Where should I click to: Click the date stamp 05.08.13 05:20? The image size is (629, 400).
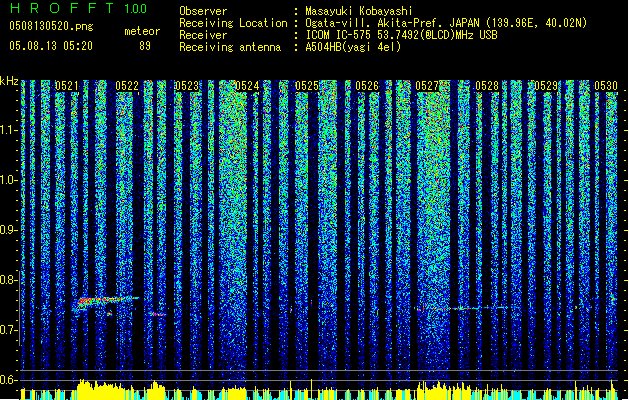click(x=51, y=46)
